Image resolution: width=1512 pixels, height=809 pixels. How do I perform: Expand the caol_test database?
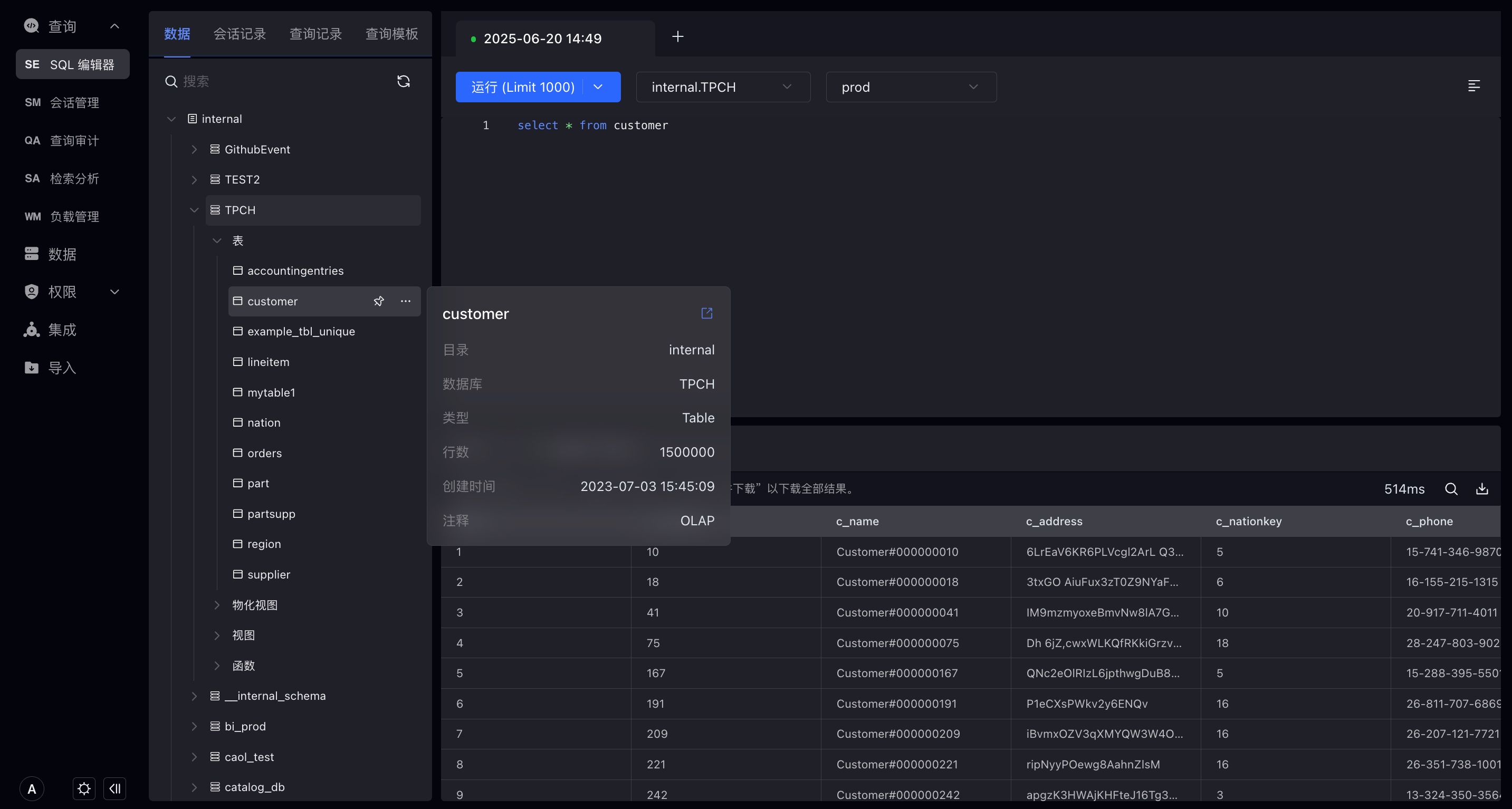pyautogui.click(x=194, y=757)
